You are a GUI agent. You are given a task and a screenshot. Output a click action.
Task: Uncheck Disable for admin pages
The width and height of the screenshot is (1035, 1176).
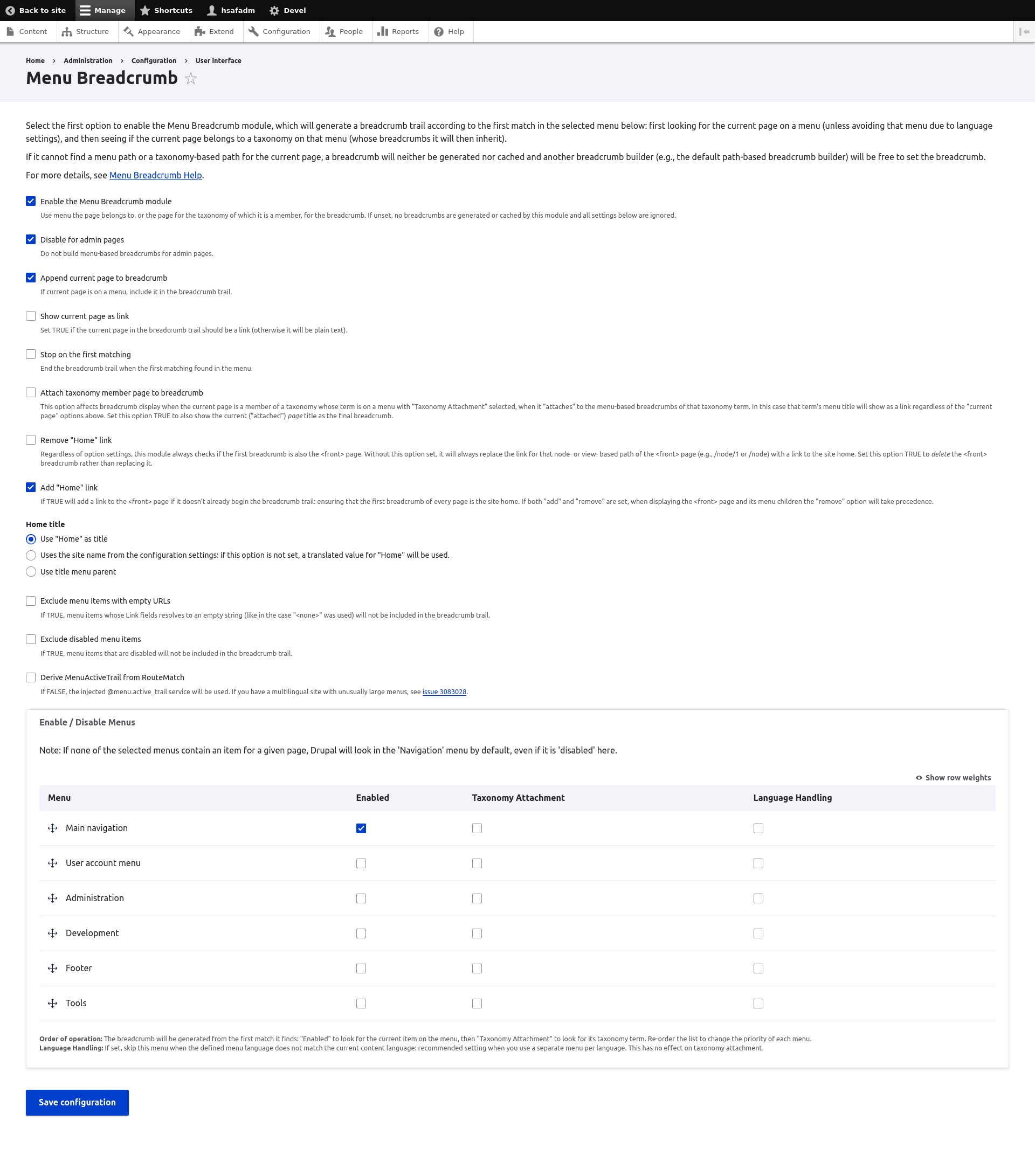click(31, 239)
